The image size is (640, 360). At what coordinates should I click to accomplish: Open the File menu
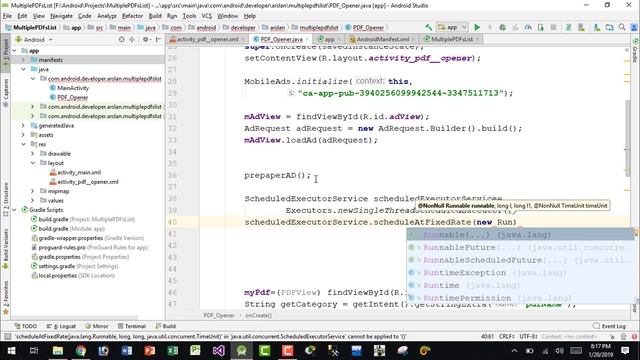pos(7,16)
